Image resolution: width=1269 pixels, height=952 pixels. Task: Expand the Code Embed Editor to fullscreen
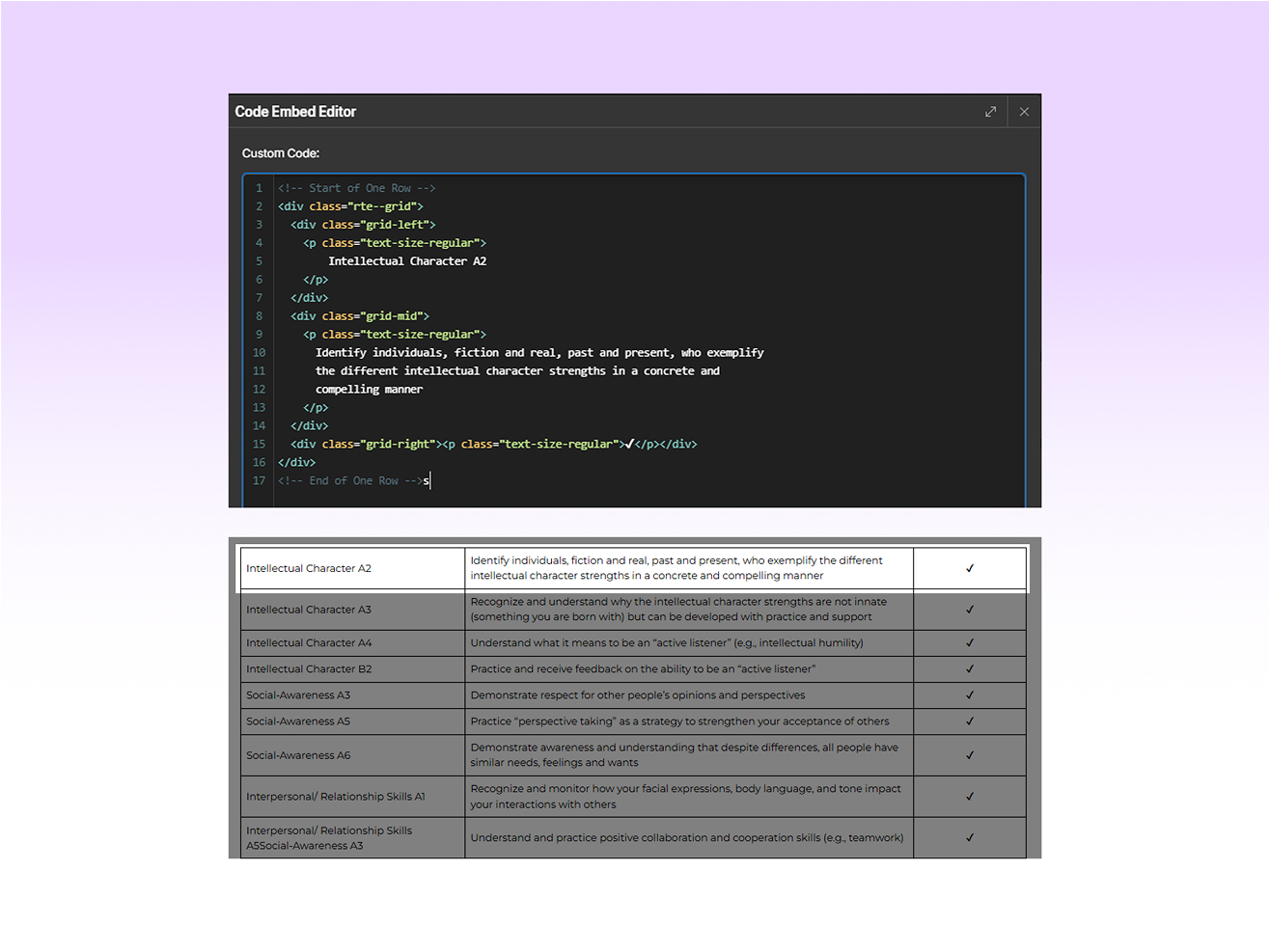click(x=990, y=112)
